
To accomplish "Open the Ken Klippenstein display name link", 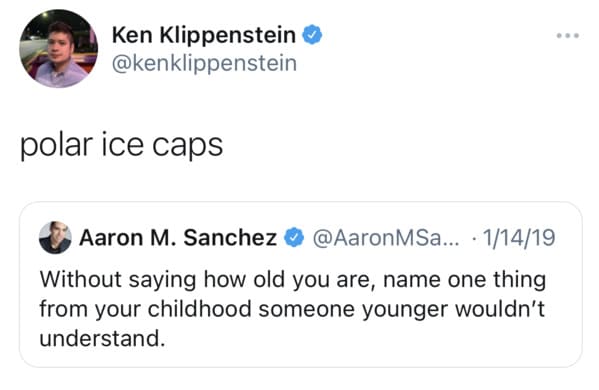I will pyautogui.click(x=204, y=35).
